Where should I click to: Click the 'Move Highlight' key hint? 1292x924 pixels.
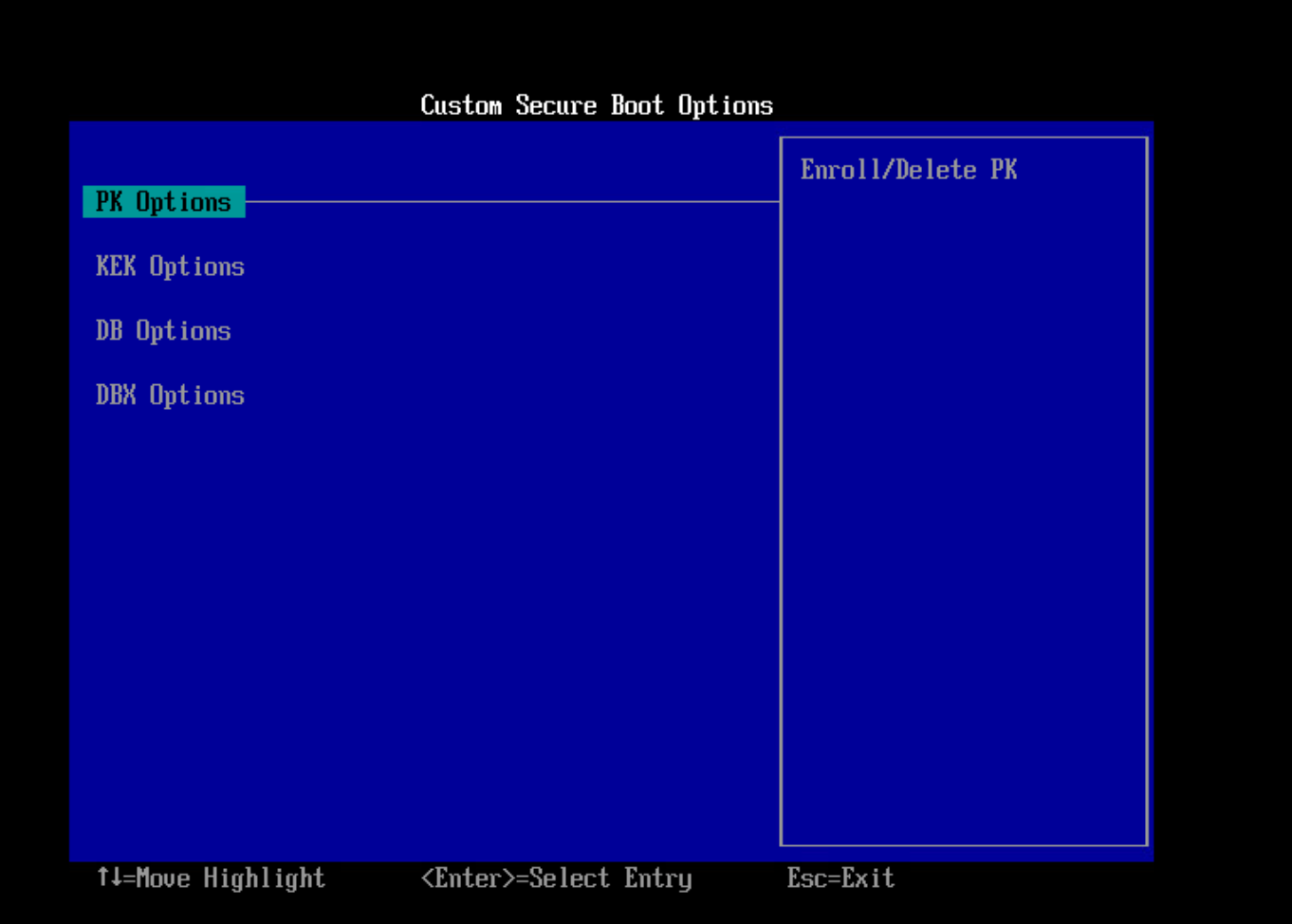(211, 878)
